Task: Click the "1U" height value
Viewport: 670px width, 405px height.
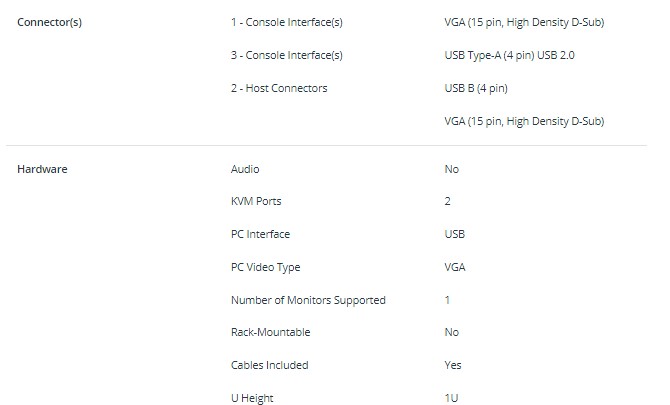Action: click(x=451, y=398)
